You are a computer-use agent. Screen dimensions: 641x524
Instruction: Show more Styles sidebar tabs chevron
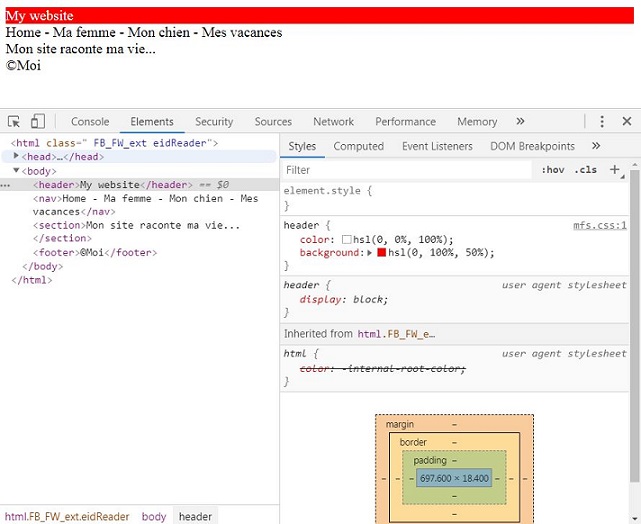596,146
